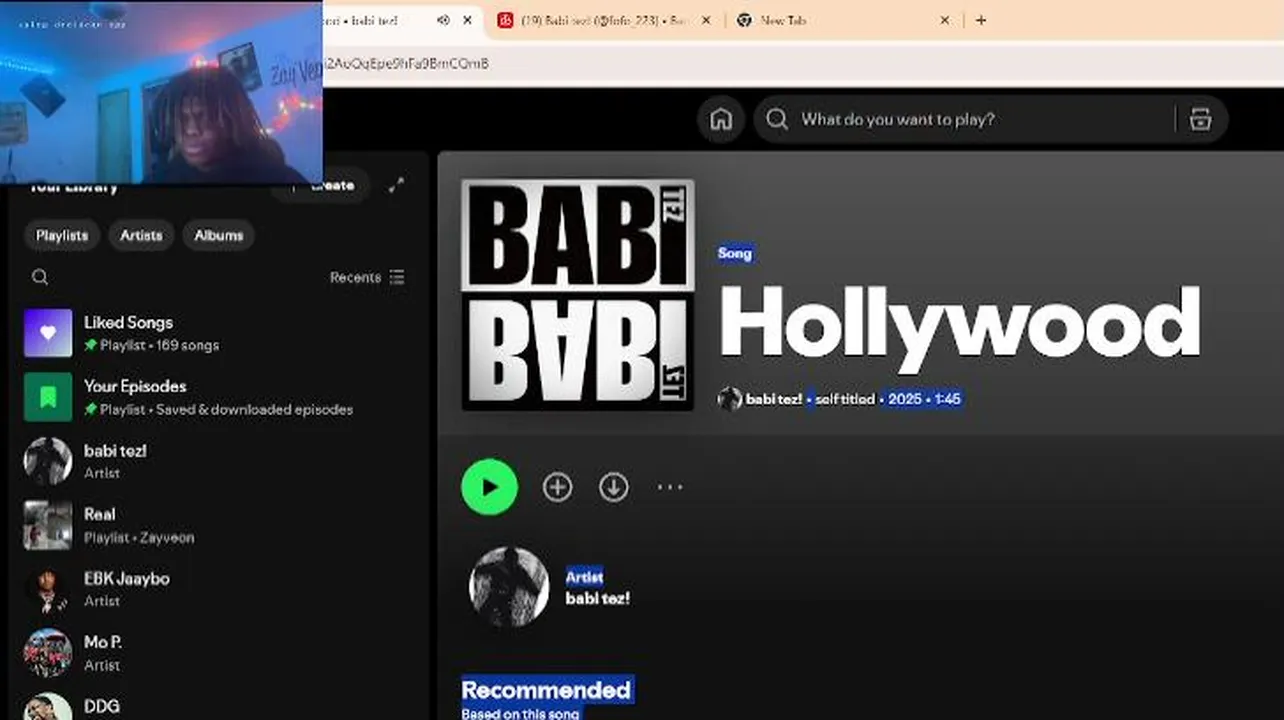Open Your Episodes

pos(218,397)
